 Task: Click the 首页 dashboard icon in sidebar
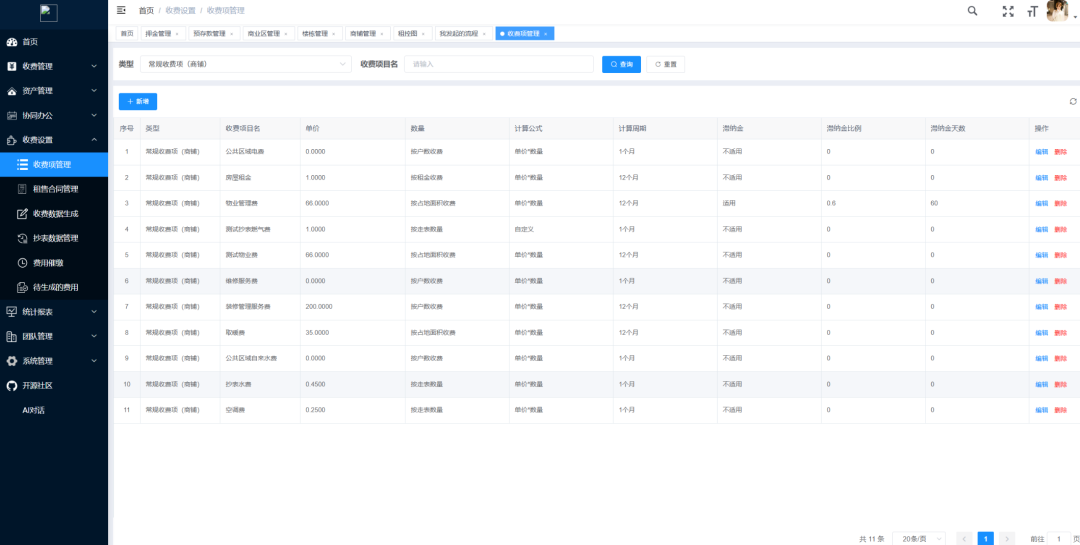[x=12, y=42]
